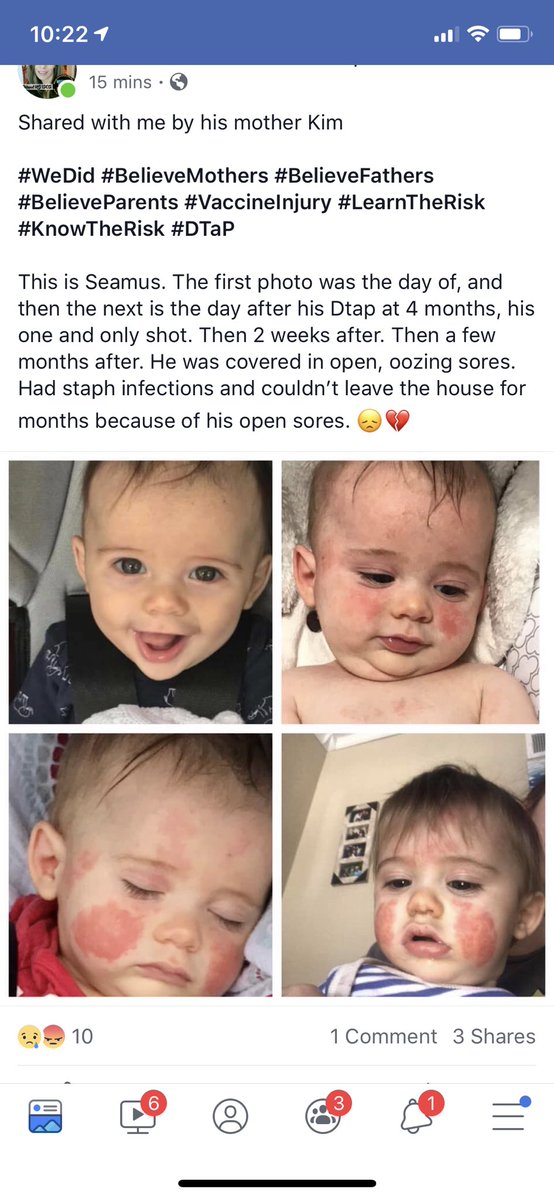The height and width of the screenshot is (1199, 554).
Task: Open the smiling baby photo
Action: tap(141, 592)
